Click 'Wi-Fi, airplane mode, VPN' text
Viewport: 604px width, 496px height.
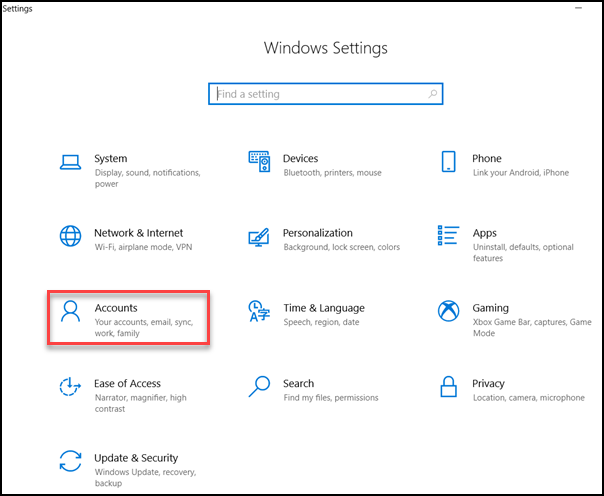pos(143,247)
